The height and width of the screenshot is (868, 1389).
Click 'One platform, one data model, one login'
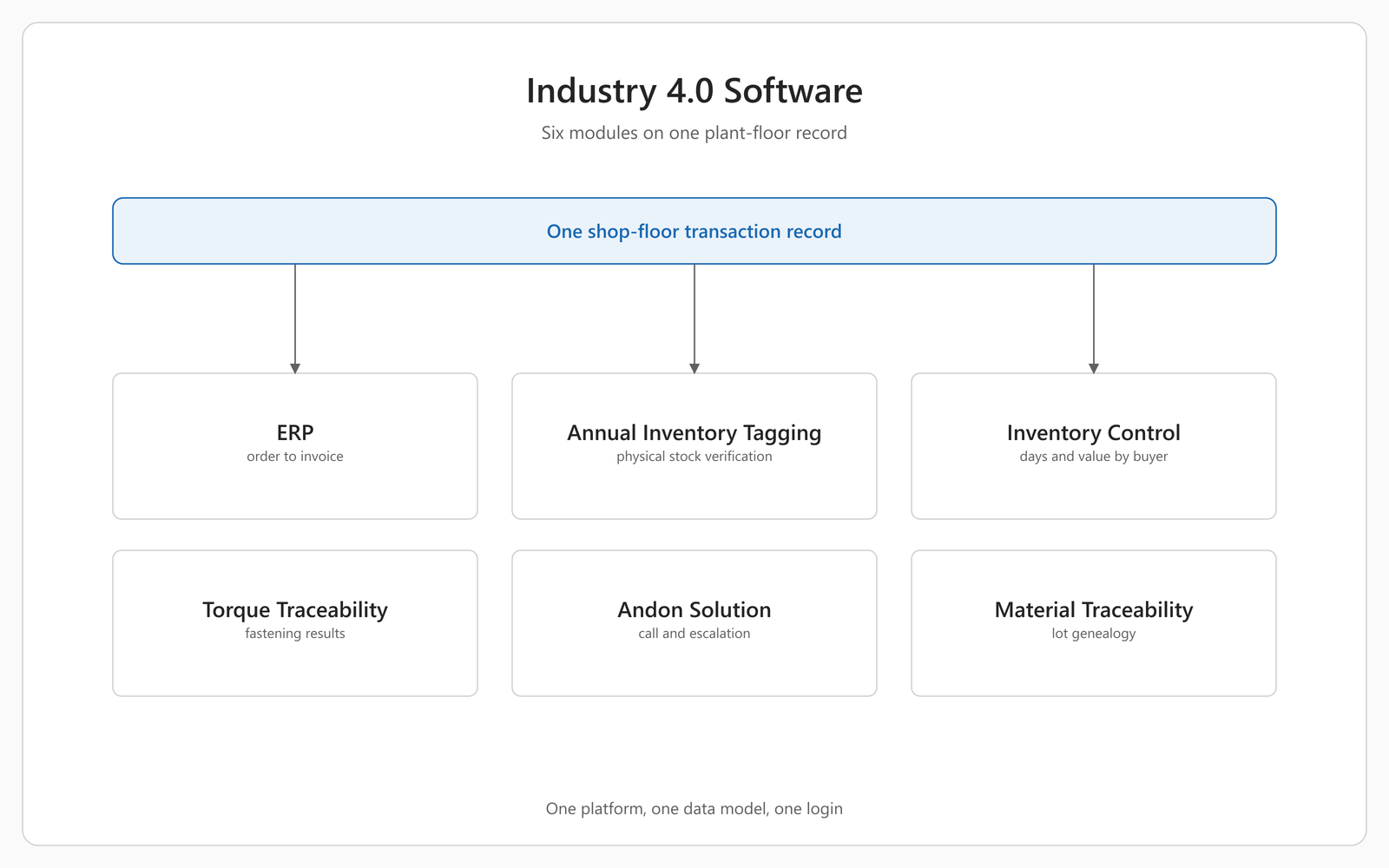(x=694, y=809)
